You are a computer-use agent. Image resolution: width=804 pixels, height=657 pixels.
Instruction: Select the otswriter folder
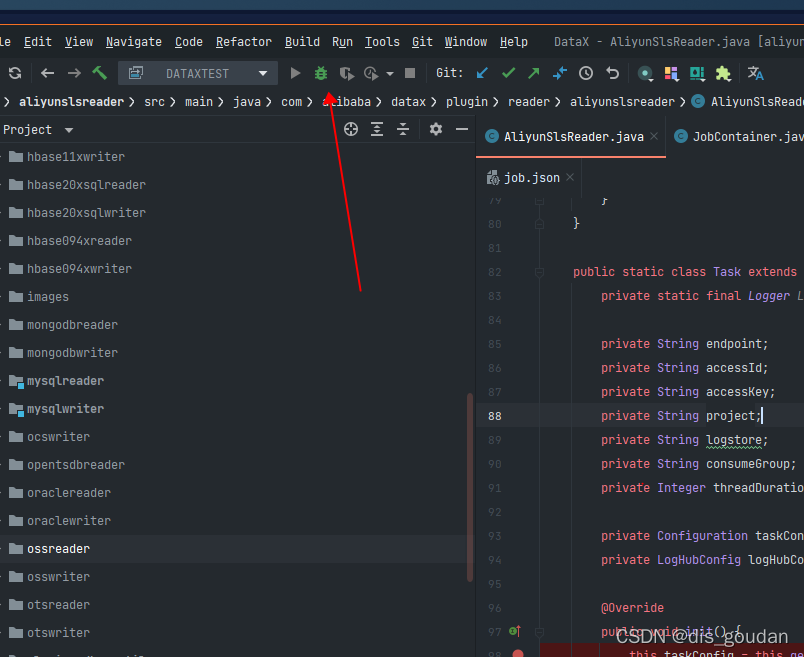point(58,633)
